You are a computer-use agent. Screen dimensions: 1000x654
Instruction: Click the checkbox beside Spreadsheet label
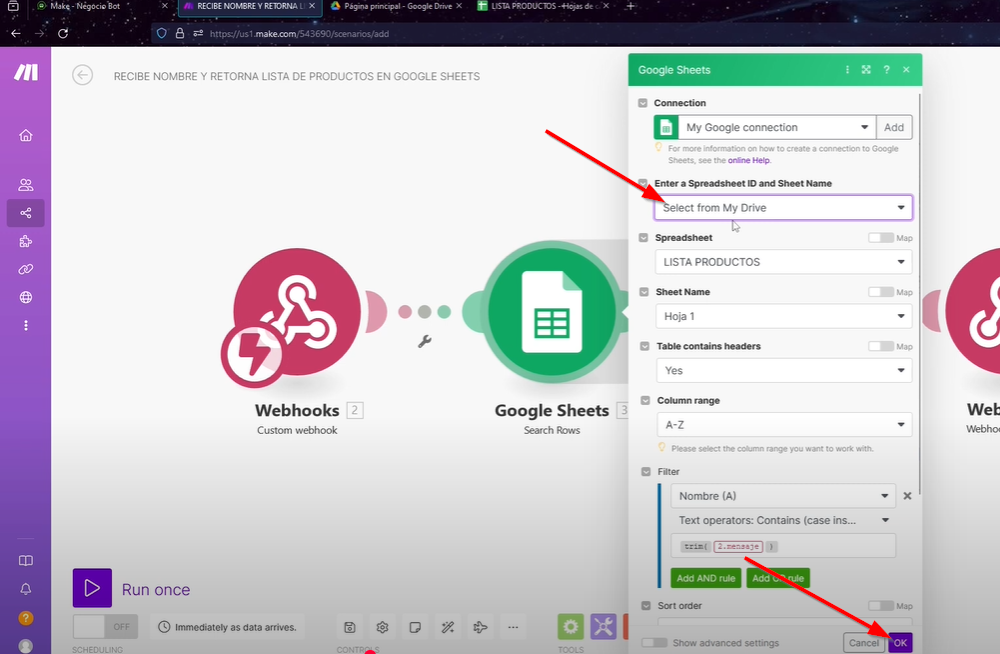click(643, 237)
